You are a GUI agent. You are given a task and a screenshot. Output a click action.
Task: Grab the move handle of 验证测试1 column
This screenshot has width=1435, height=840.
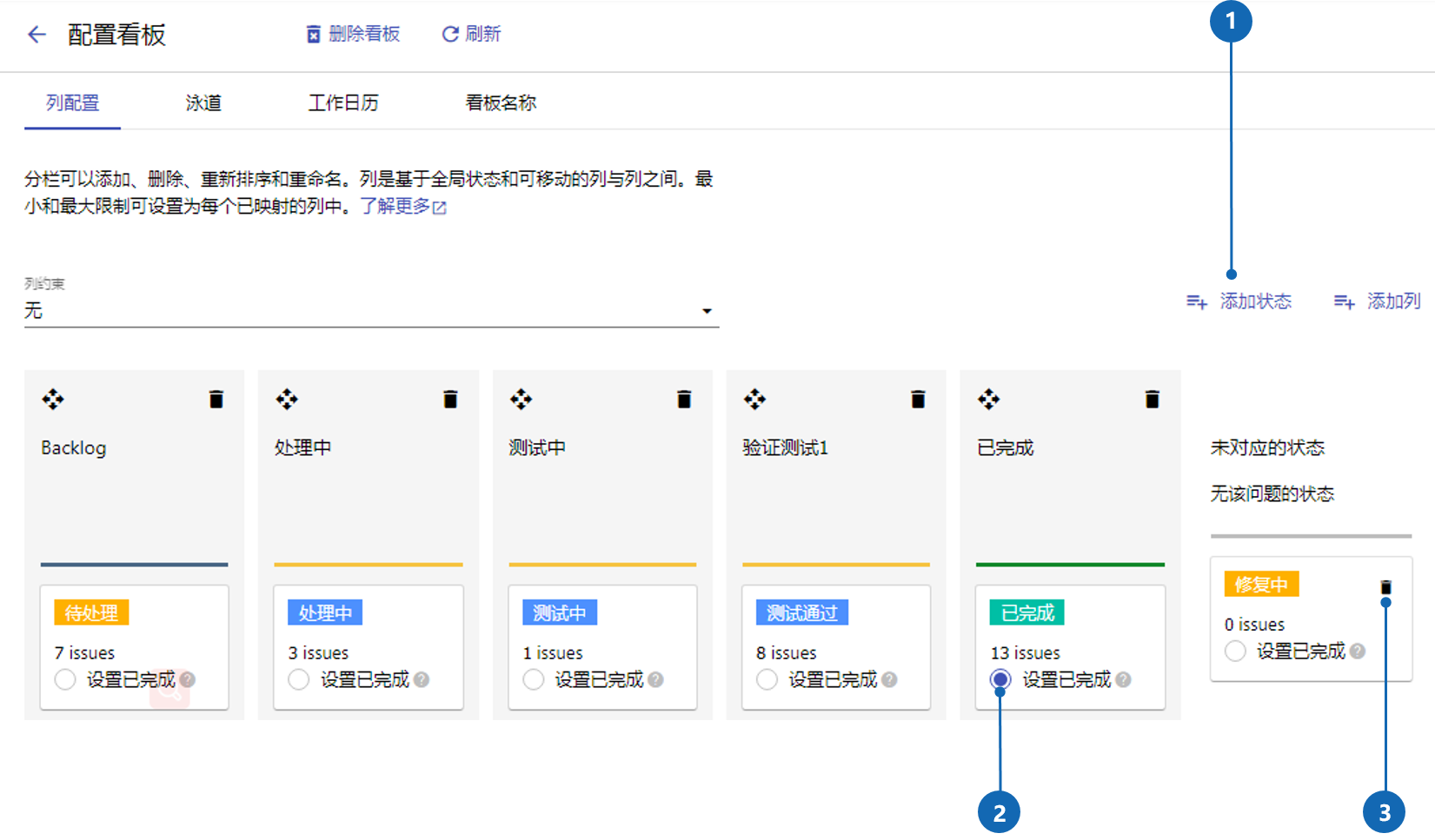(x=754, y=400)
